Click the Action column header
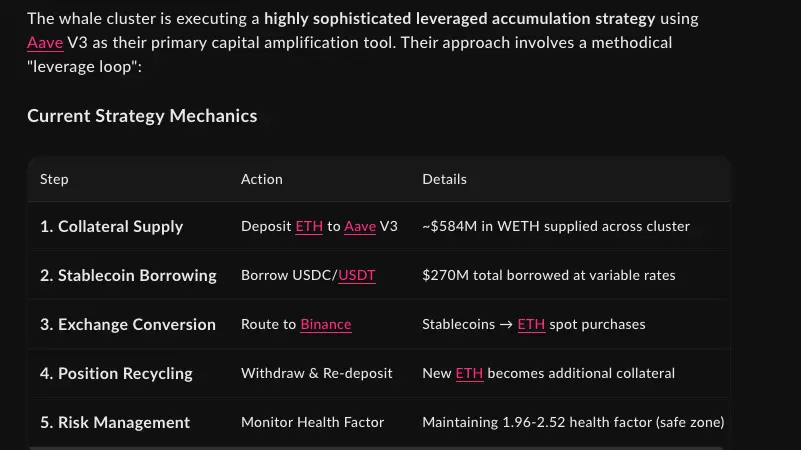Screen dimensions: 801x450 pos(262,179)
